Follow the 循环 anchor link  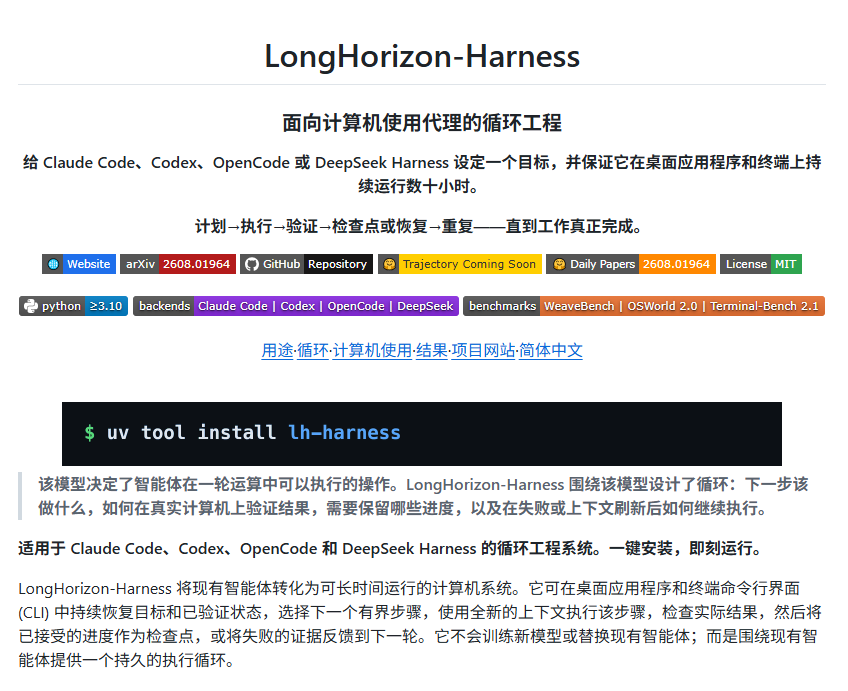(313, 350)
